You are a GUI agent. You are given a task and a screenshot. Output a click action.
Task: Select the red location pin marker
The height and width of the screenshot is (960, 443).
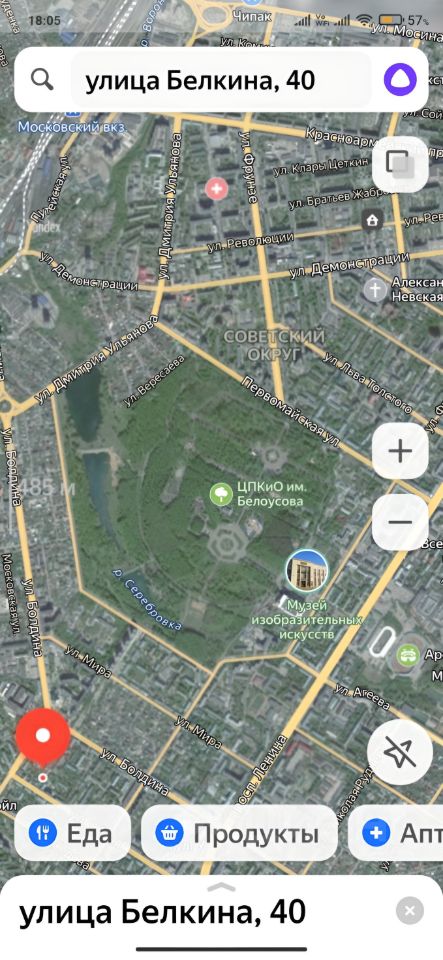[43, 738]
